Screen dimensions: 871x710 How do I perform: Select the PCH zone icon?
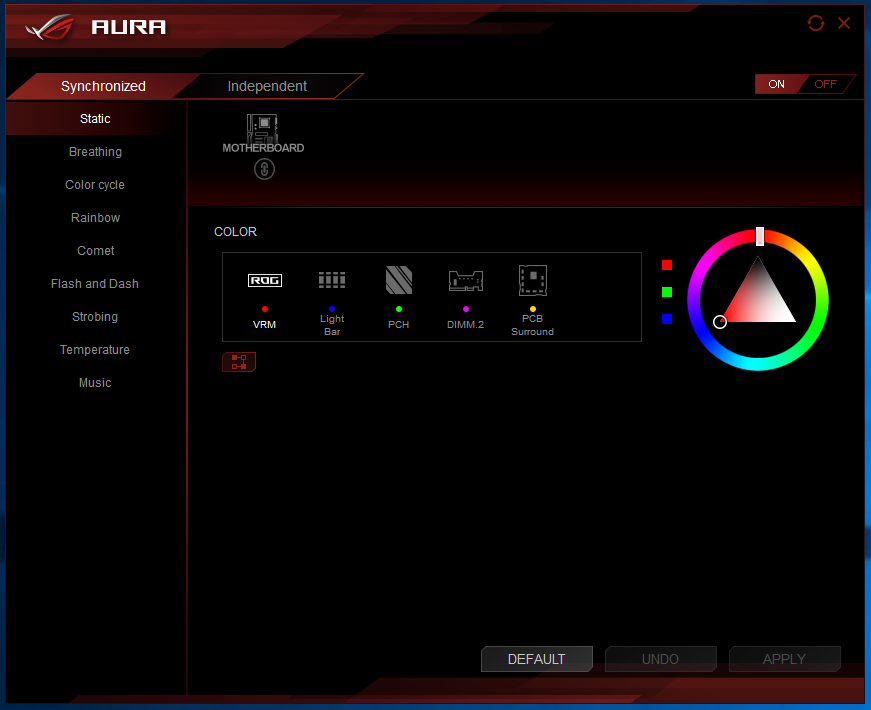coord(398,279)
